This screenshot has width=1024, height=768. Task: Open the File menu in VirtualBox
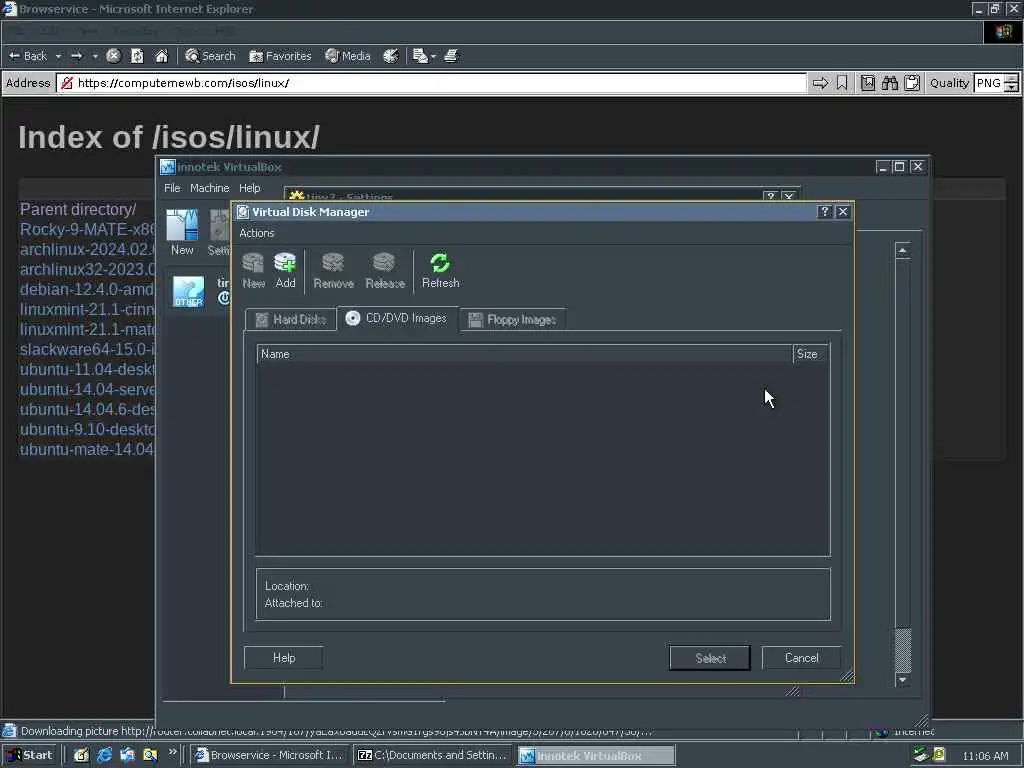tap(172, 188)
